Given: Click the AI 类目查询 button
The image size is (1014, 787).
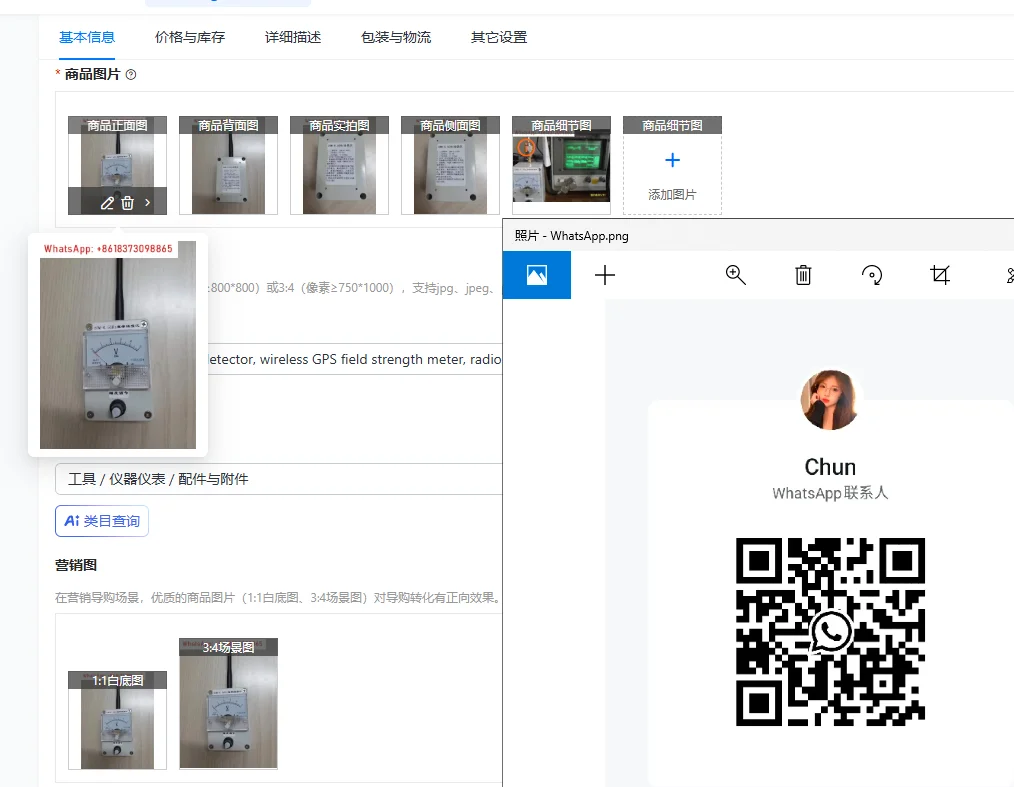Looking at the screenshot, I should [102, 521].
